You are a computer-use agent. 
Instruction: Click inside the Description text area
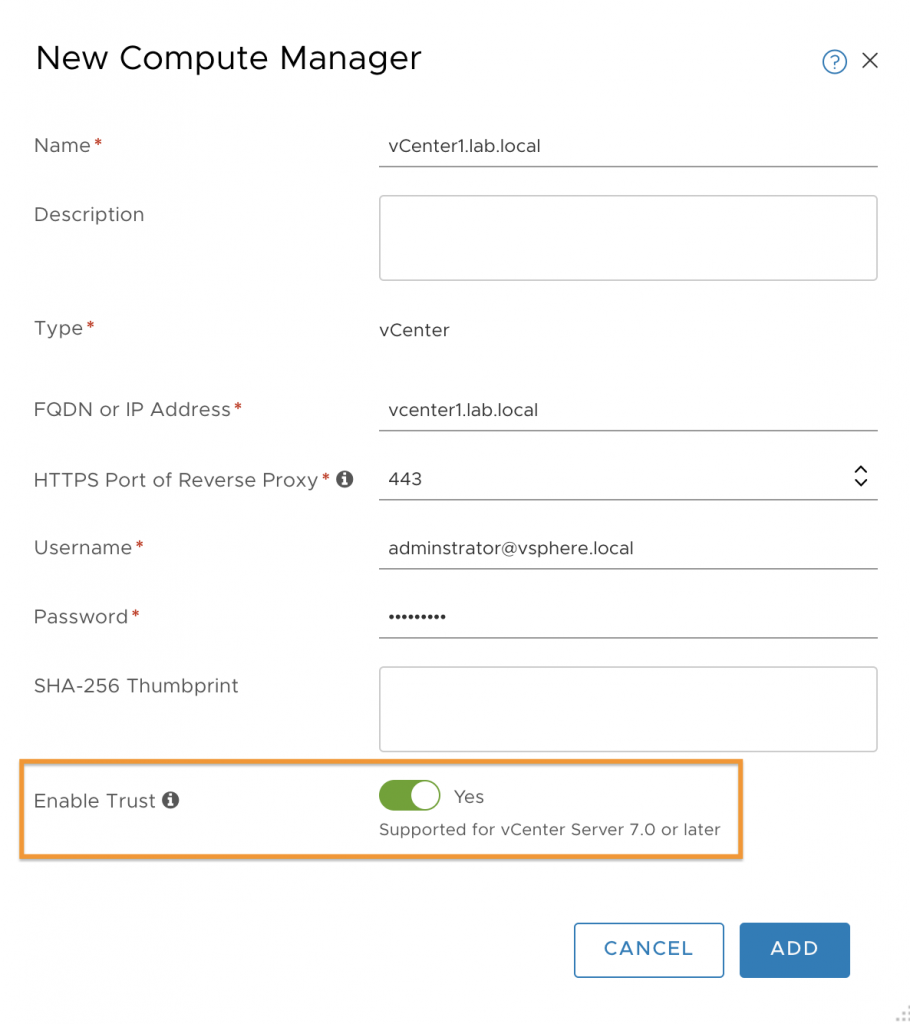tap(628, 238)
